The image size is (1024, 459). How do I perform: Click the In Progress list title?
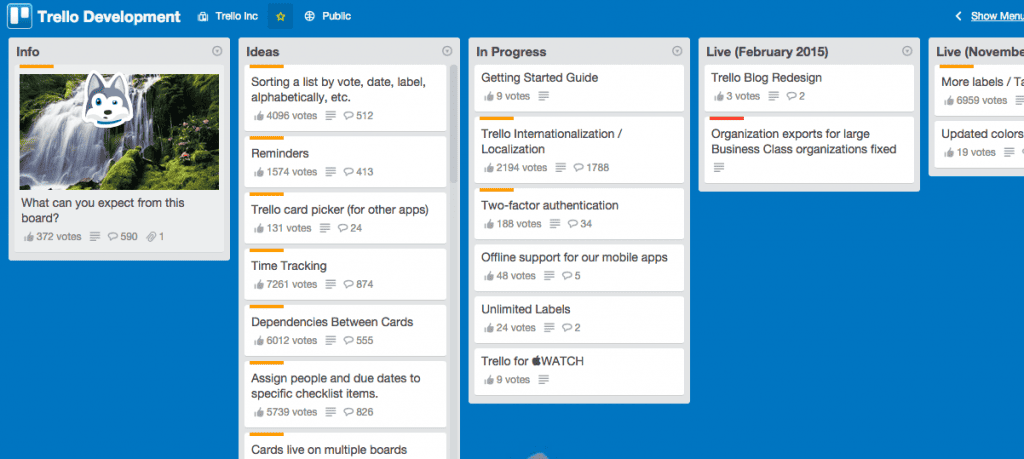point(511,52)
